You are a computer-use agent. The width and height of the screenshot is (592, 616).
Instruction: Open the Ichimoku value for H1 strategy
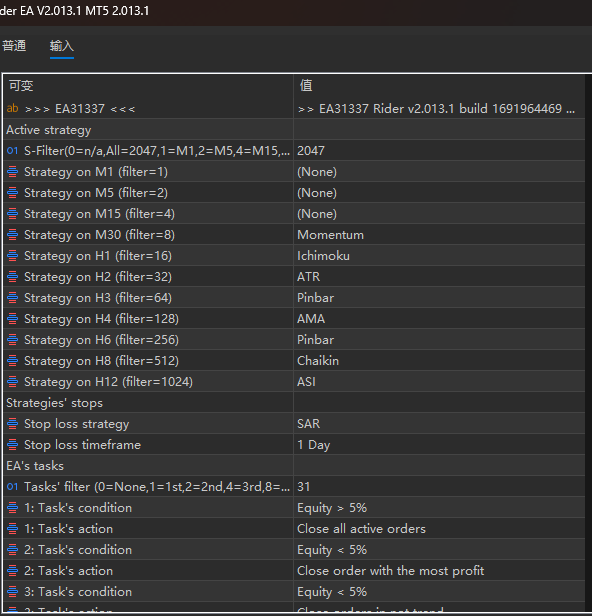click(x=439, y=256)
